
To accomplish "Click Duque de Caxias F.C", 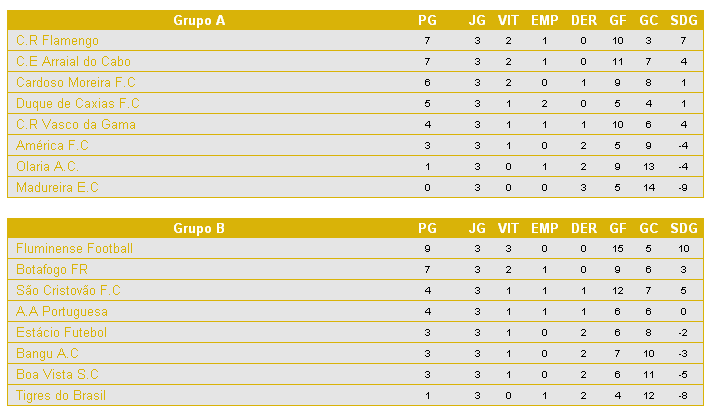I will (x=78, y=103).
